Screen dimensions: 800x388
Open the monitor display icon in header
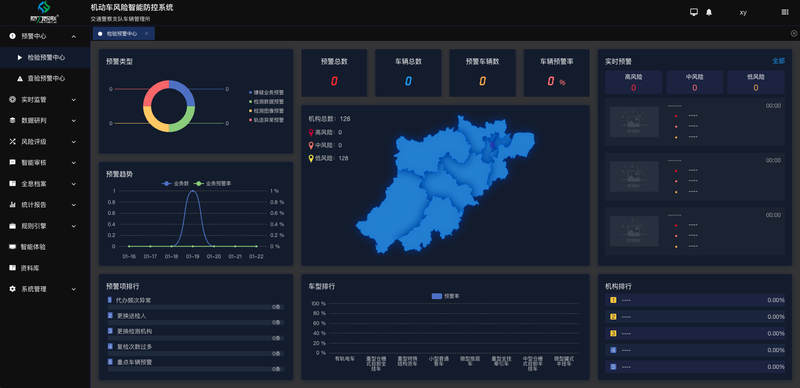(694, 12)
